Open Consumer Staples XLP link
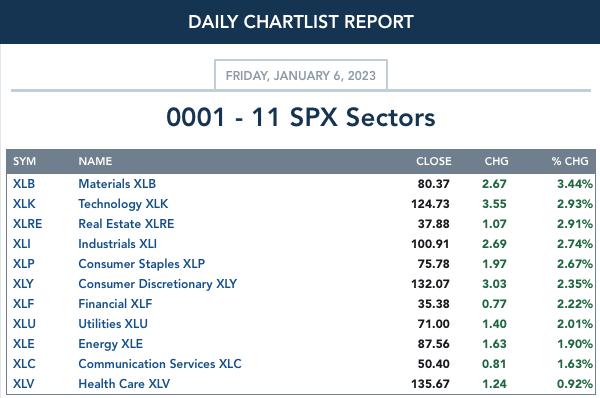 (142, 264)
